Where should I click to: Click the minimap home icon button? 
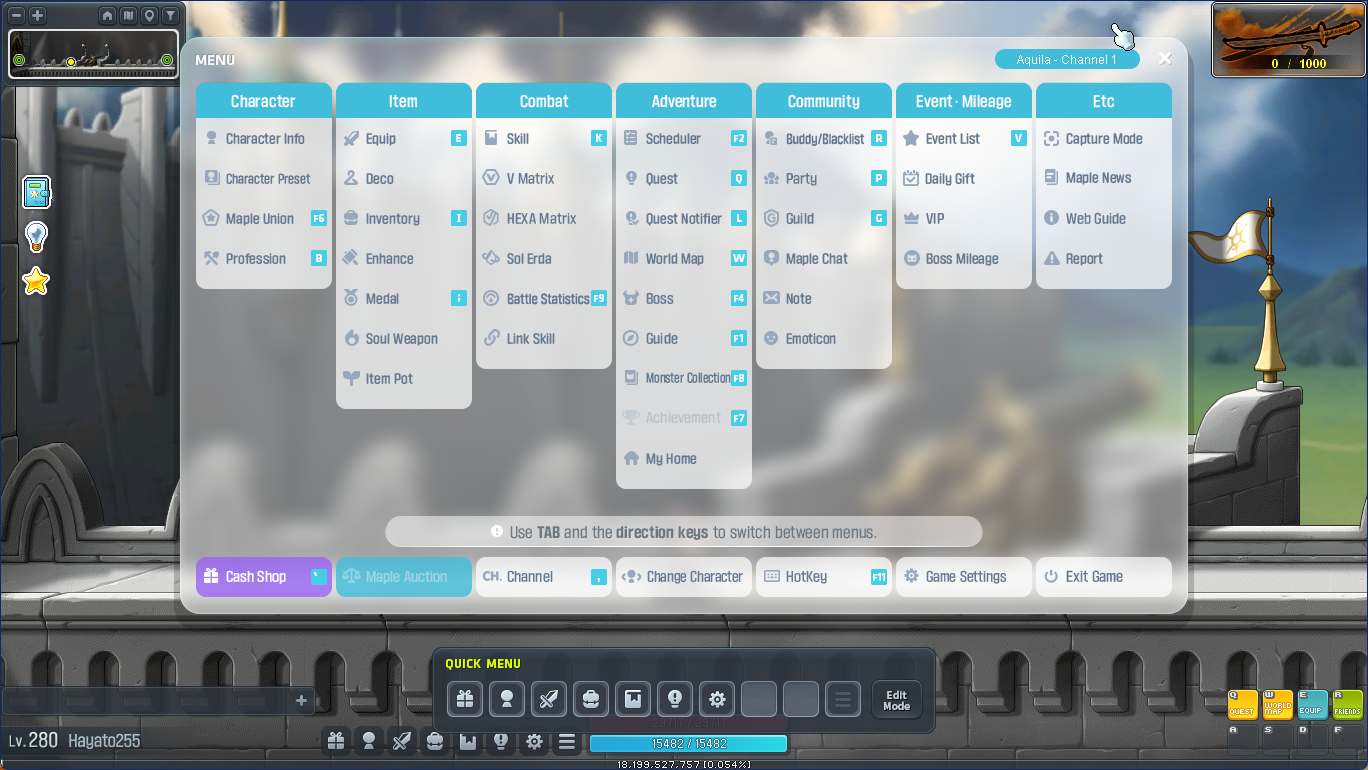tap(108, 16)
